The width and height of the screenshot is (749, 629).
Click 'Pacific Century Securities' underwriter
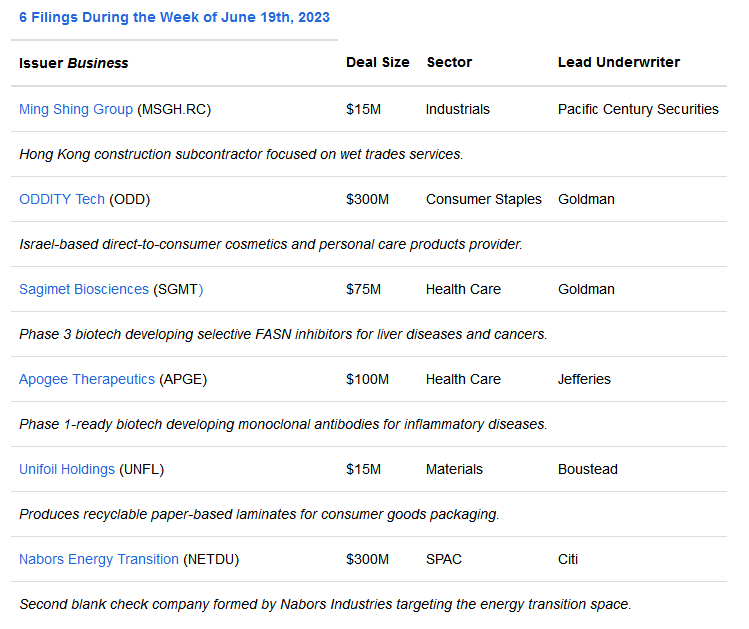638,109
